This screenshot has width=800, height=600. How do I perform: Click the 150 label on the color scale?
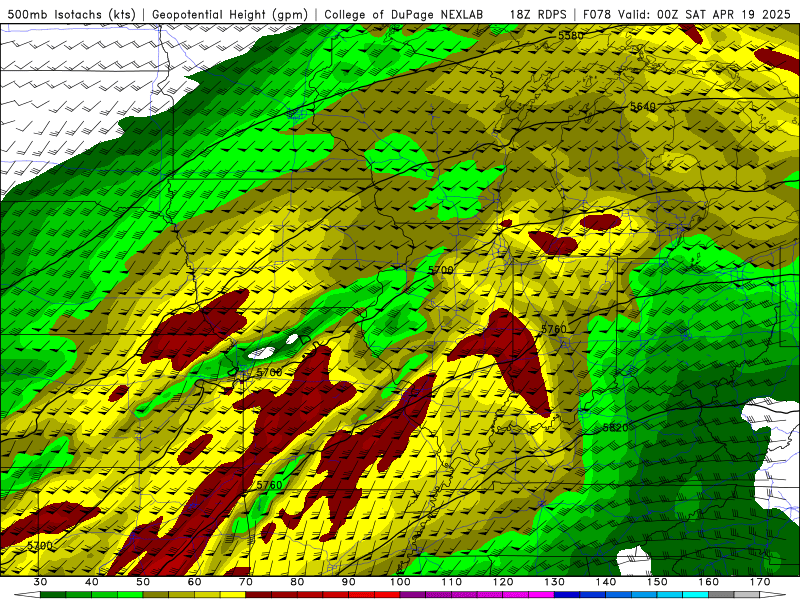pos(657,582)
